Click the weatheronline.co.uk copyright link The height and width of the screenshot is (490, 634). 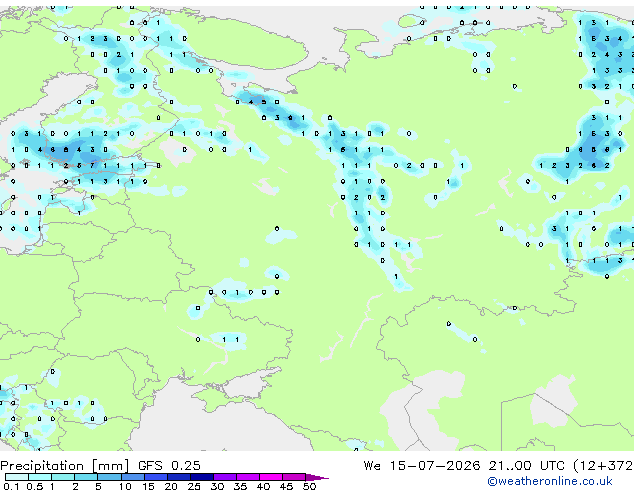point(549,481)
